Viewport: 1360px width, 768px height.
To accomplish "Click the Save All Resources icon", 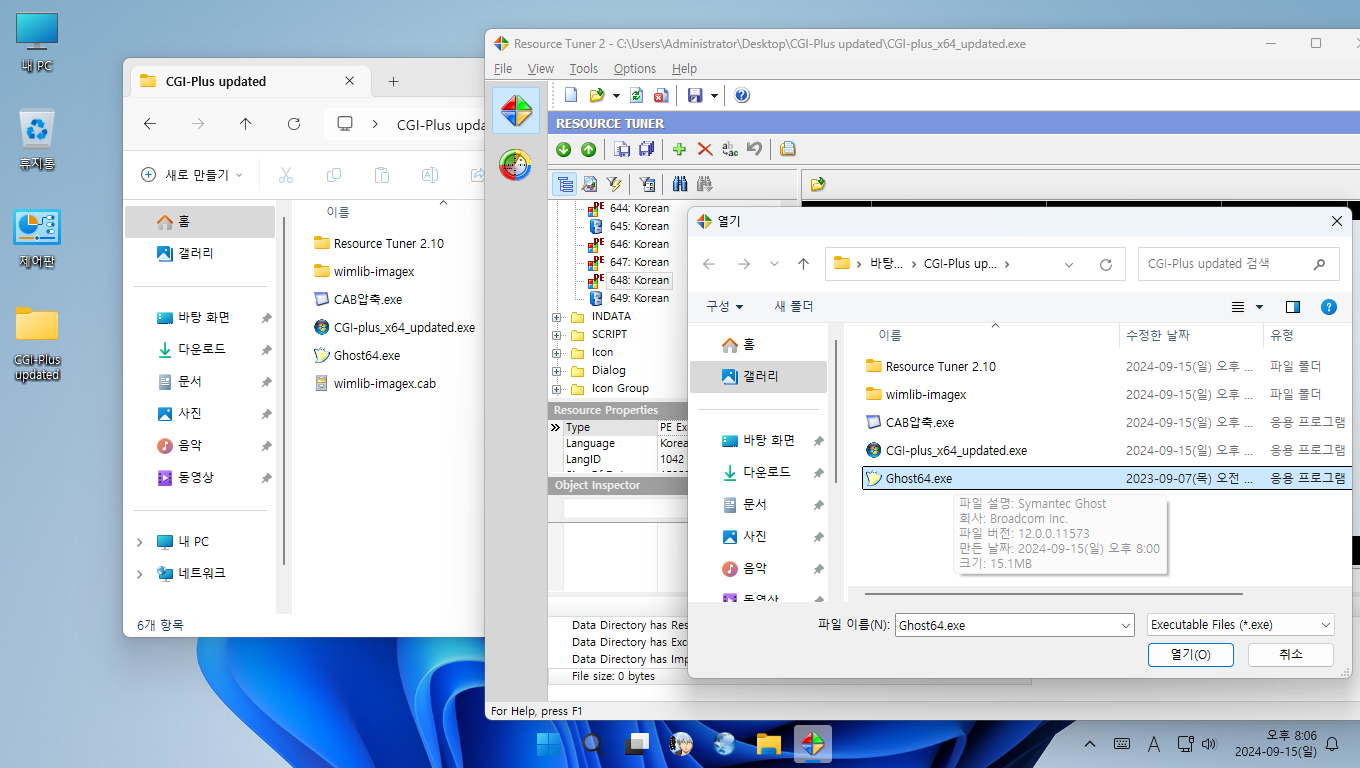I will (645, 149).
